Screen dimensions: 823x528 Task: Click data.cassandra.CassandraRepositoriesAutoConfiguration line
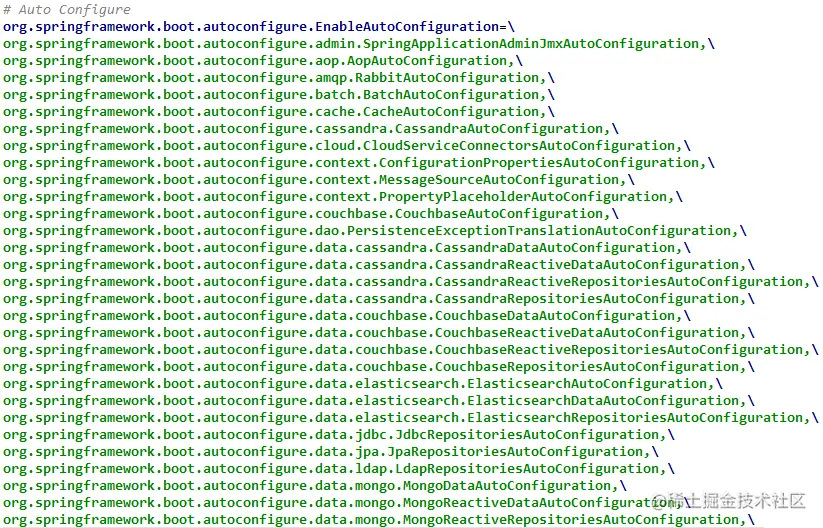pyautogui.click(x=379, y=299)
